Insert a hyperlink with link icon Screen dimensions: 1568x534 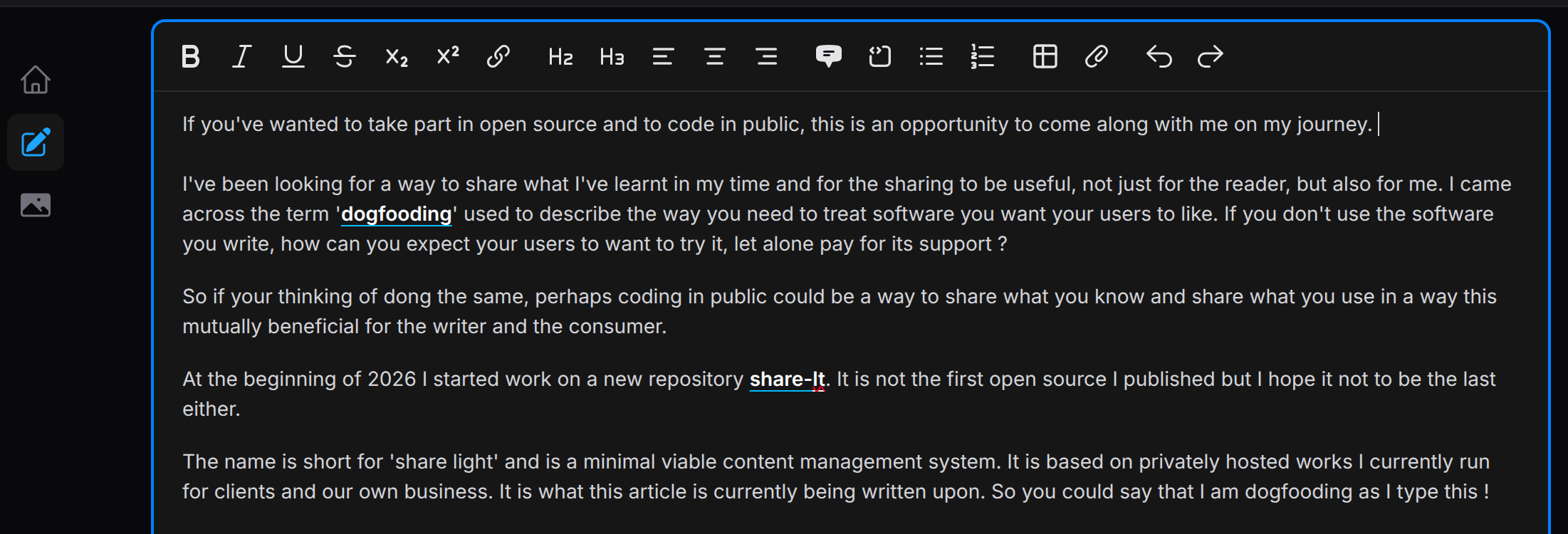tap(498, 56)
